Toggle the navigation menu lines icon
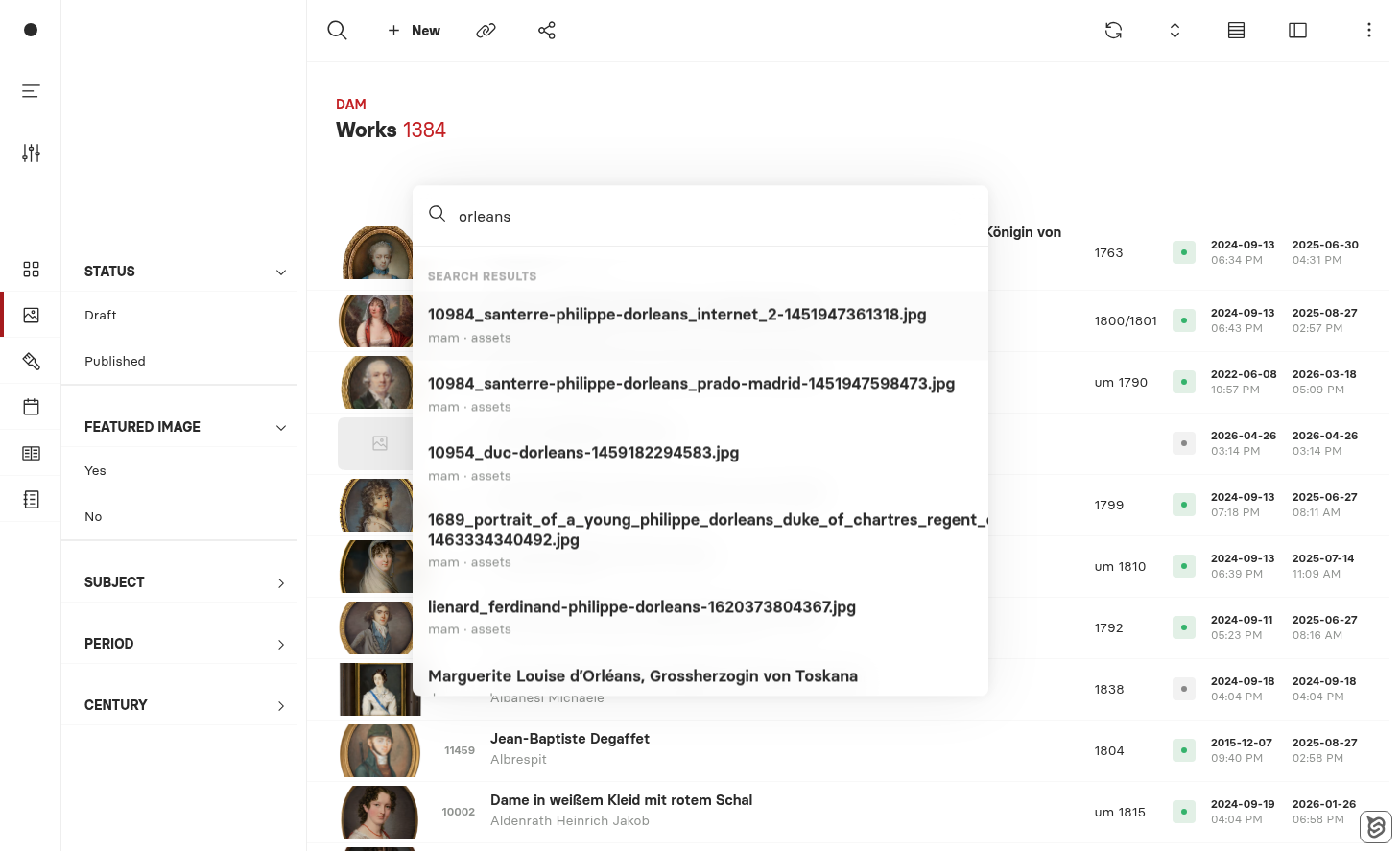Viewport: 1400px width, 851px height. pos(31,91)
